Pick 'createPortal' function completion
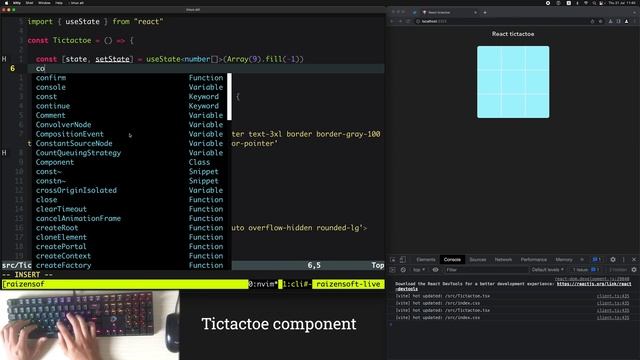640x360 pixels. [x=130, y=247]
